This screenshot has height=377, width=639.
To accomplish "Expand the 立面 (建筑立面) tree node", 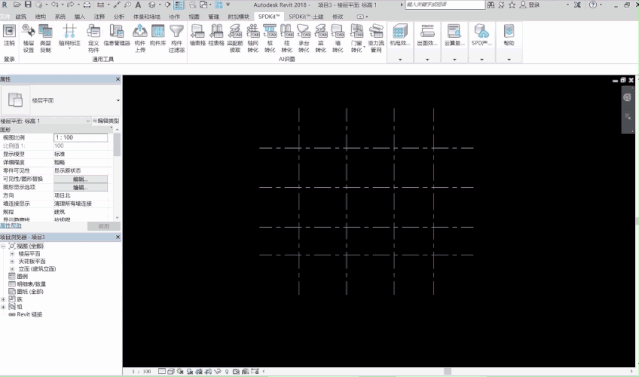I will click(12, 269).
